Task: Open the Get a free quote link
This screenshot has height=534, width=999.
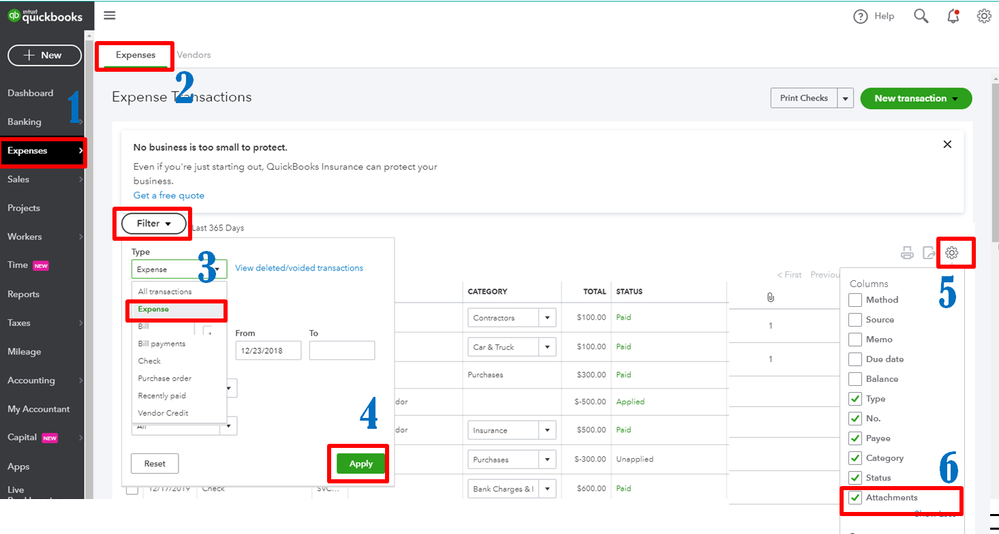Action: point(169,196)
